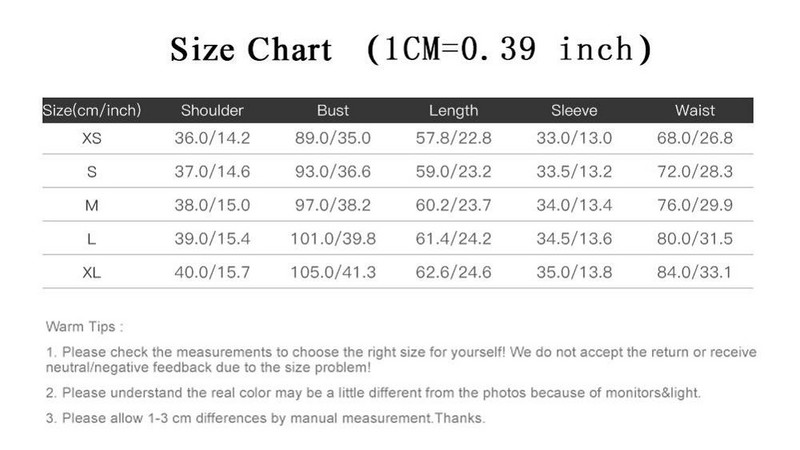
Task: Select the XS size row label
Action: 92,139
